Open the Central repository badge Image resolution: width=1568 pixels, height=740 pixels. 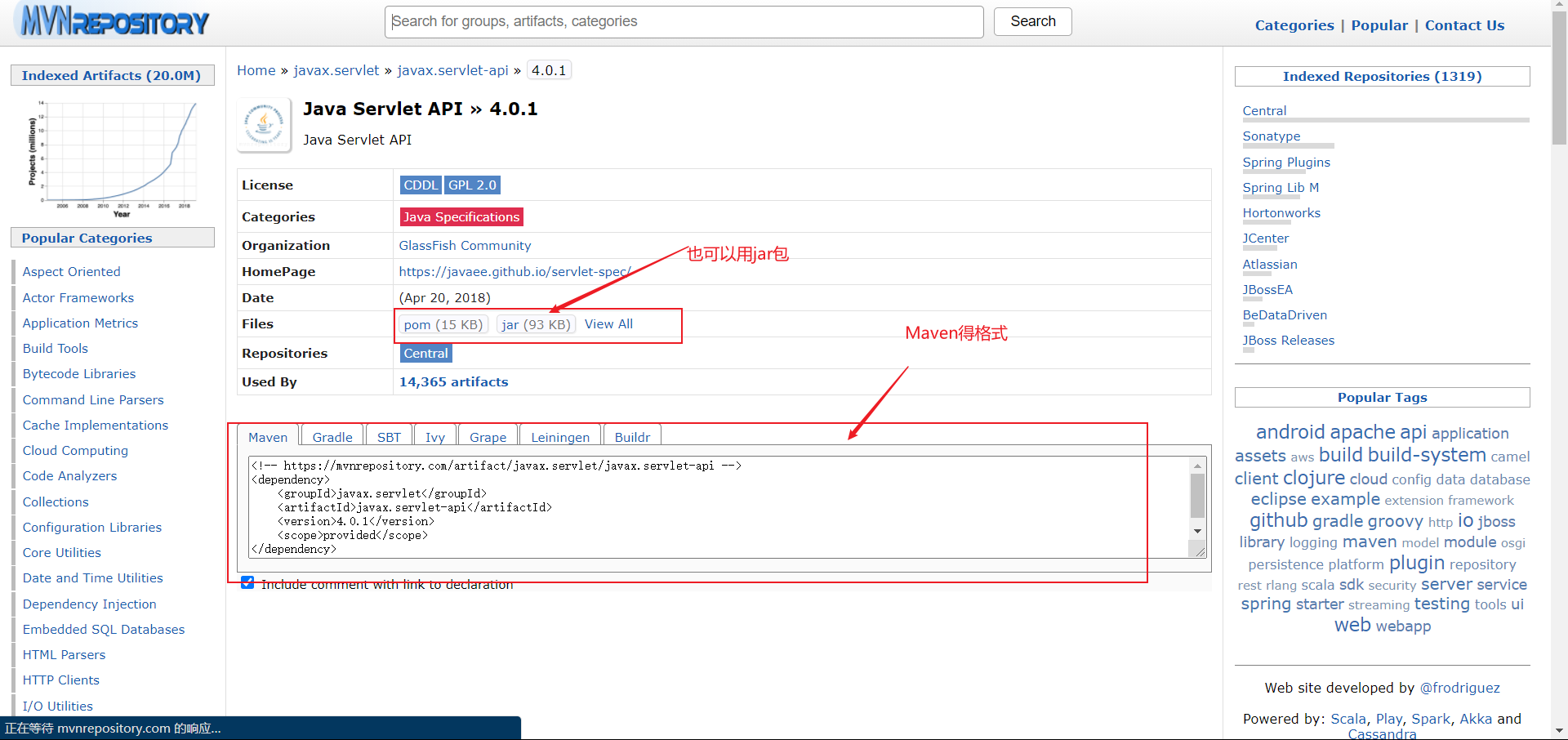tap(425, 354)
